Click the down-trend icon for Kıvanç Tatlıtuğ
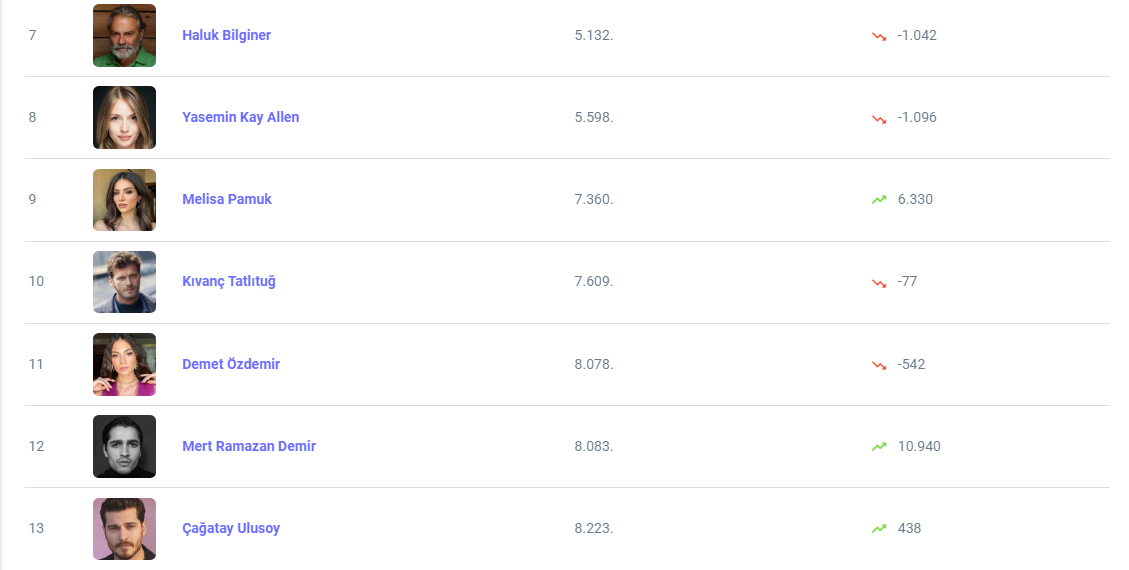The width and height of the screenshot is (1129, 570). pos(879,282)
